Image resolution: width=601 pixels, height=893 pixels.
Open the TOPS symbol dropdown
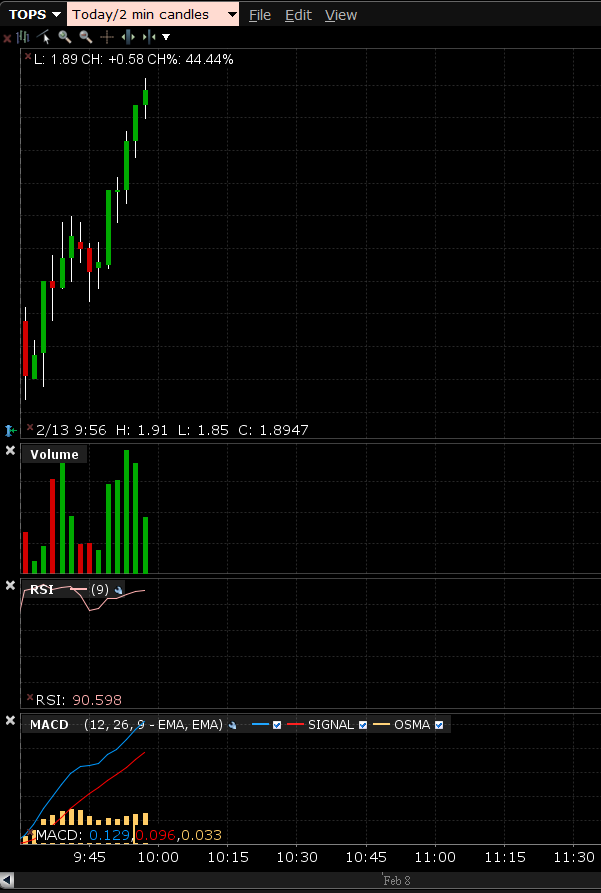(x=34, y=14)
